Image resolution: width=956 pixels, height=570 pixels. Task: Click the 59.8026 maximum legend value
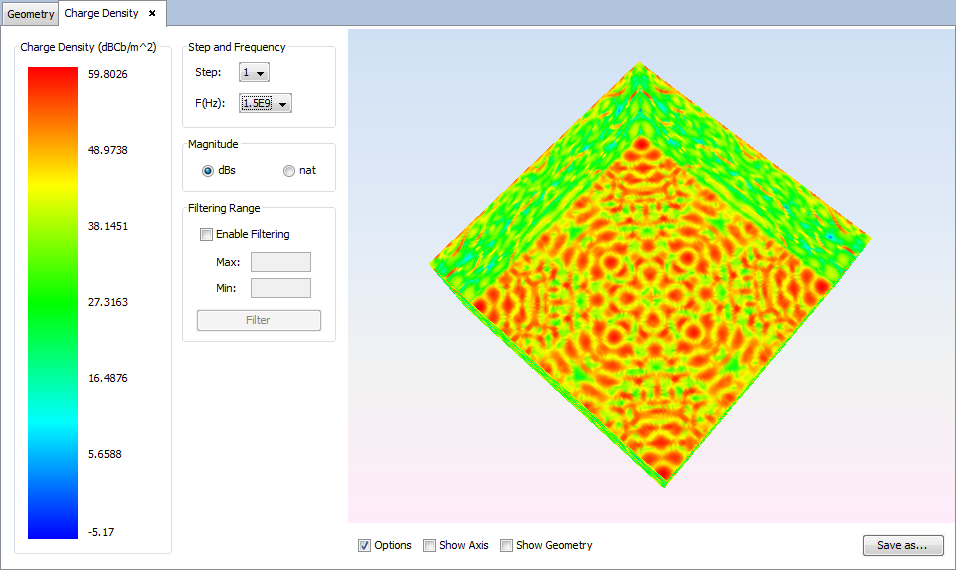[x=108, y=74]
